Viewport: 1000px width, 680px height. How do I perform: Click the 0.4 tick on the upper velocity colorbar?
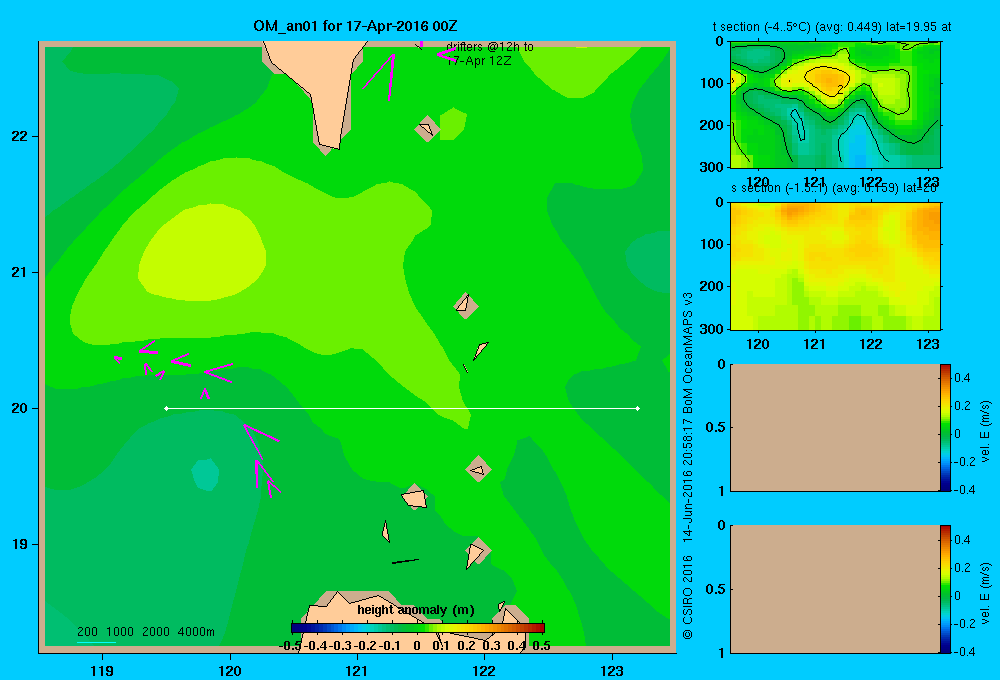(x=962, y=378)
